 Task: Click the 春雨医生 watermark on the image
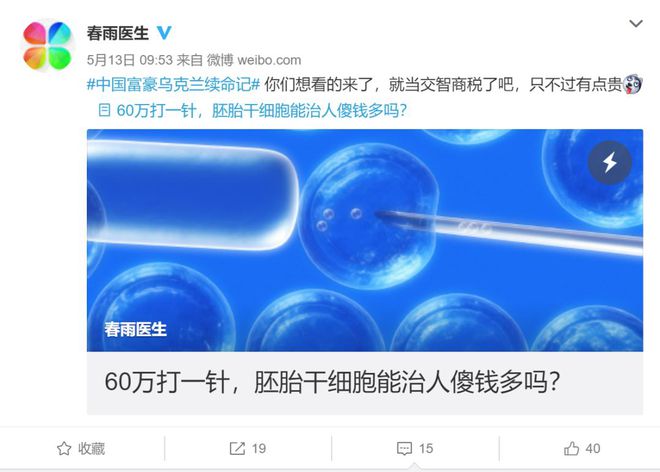point(136,329)
